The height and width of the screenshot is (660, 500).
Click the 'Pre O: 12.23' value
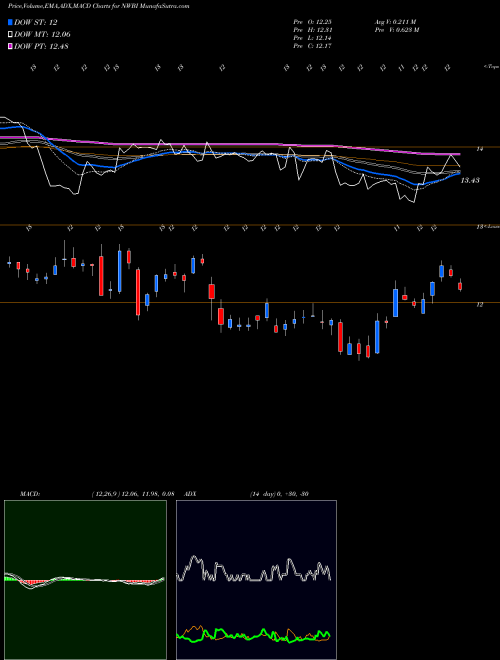[x=313, y=22]
